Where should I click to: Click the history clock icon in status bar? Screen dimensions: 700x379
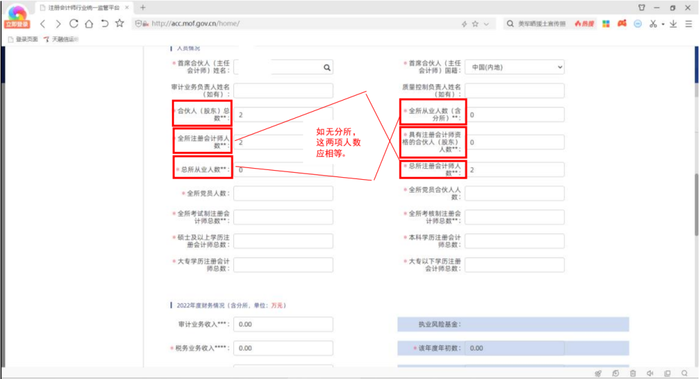616,373
